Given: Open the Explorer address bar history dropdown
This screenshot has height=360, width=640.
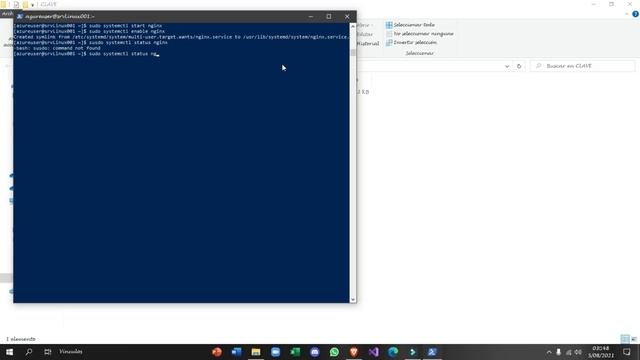Looking at the screenshot, I should (x=507, y=66).
